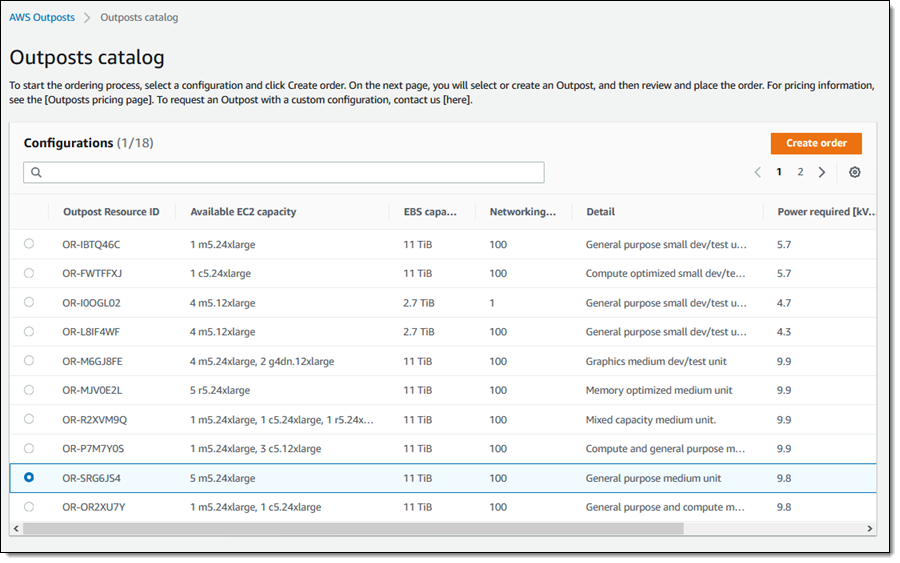Select radio button for OR-OR2XU7Y
Viewport: 900px width, 563px height.
coord(29,507)
